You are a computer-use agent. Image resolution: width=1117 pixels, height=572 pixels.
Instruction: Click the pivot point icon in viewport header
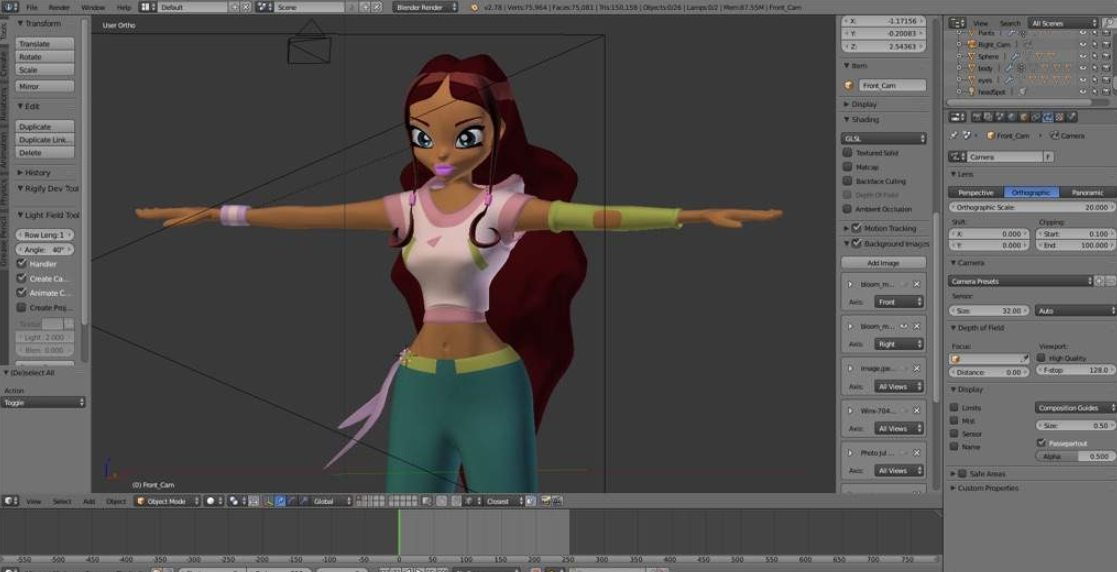click(234, 501)
